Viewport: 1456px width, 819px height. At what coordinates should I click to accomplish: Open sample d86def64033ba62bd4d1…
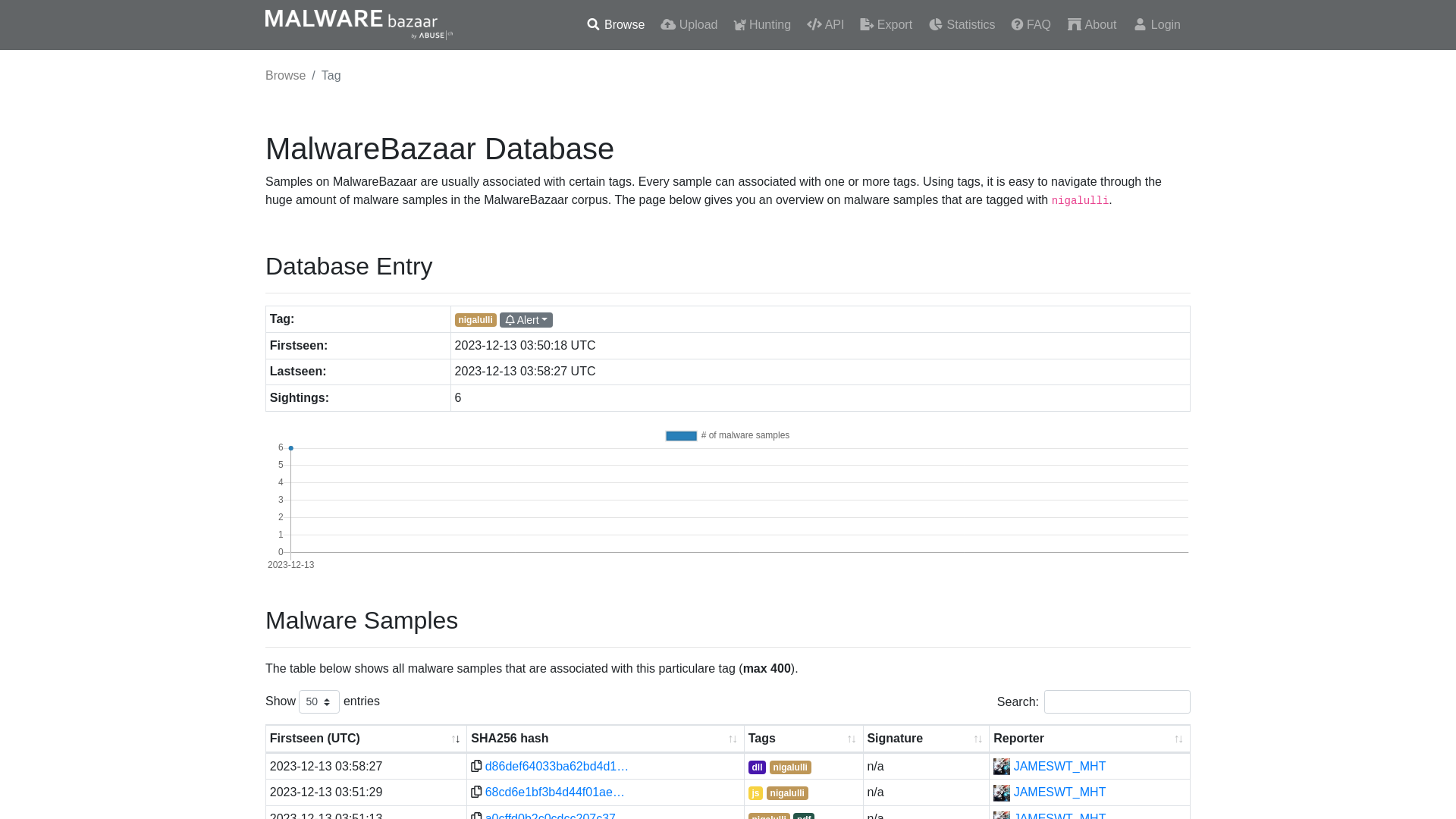pos(557,767)
